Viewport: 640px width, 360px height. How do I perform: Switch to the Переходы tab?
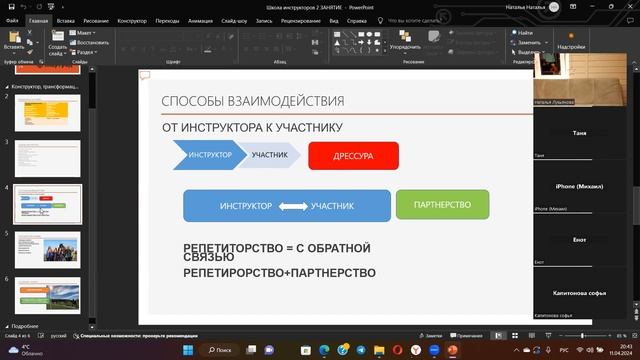[167, 20]
